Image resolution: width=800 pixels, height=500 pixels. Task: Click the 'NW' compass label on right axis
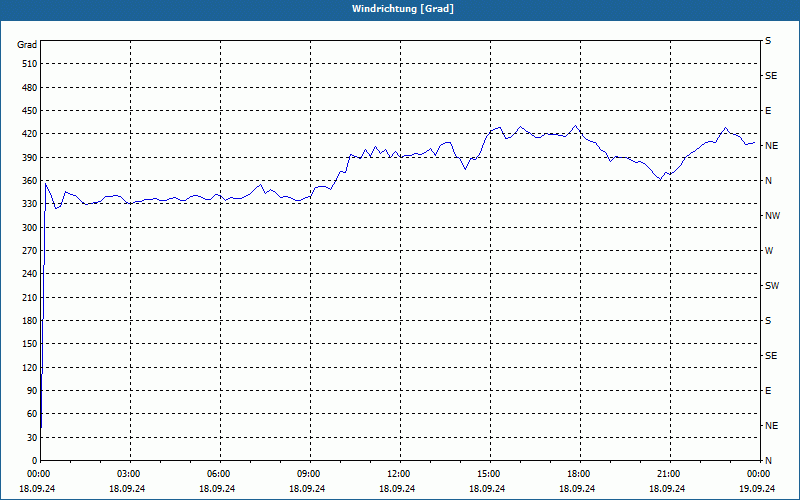[x=772, y=216]
